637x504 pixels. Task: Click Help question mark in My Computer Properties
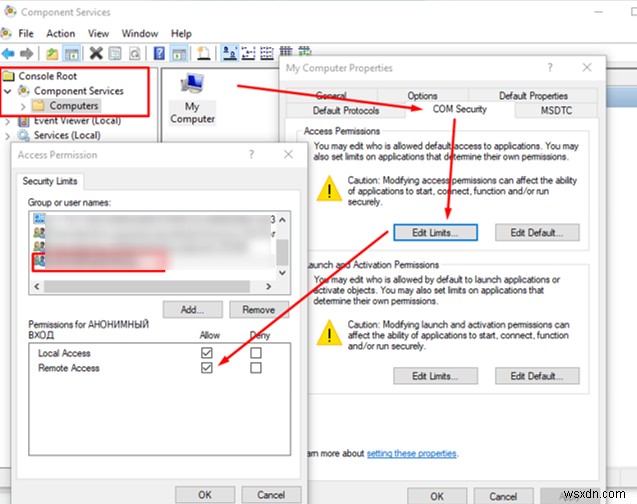click(550, 67)
